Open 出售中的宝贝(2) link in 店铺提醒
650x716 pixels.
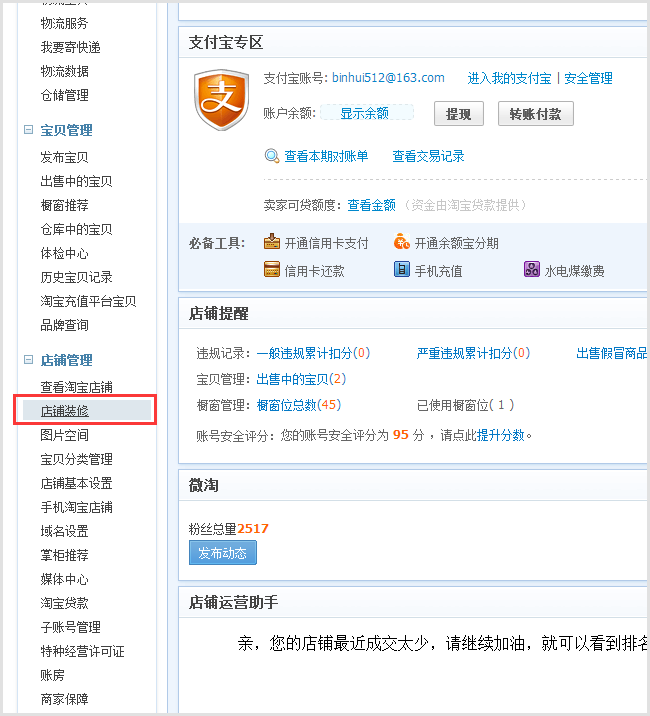coord(301,379)
